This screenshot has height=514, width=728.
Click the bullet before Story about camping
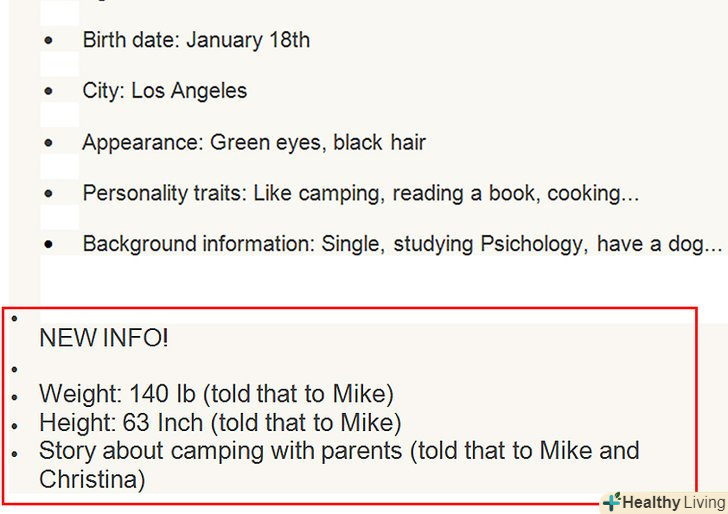point(14,453)
